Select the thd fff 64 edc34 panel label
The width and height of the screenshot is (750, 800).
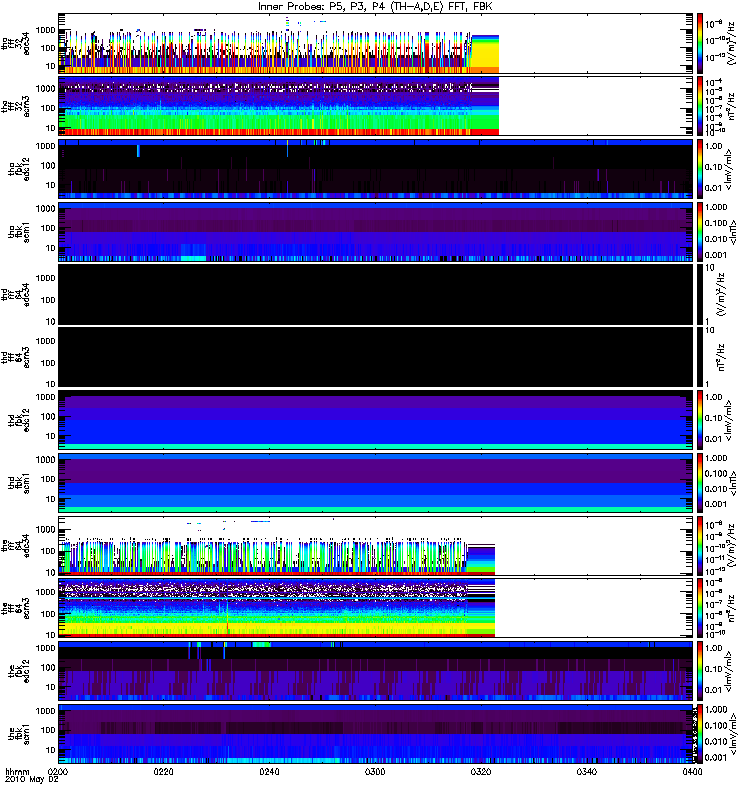(15, 294)
